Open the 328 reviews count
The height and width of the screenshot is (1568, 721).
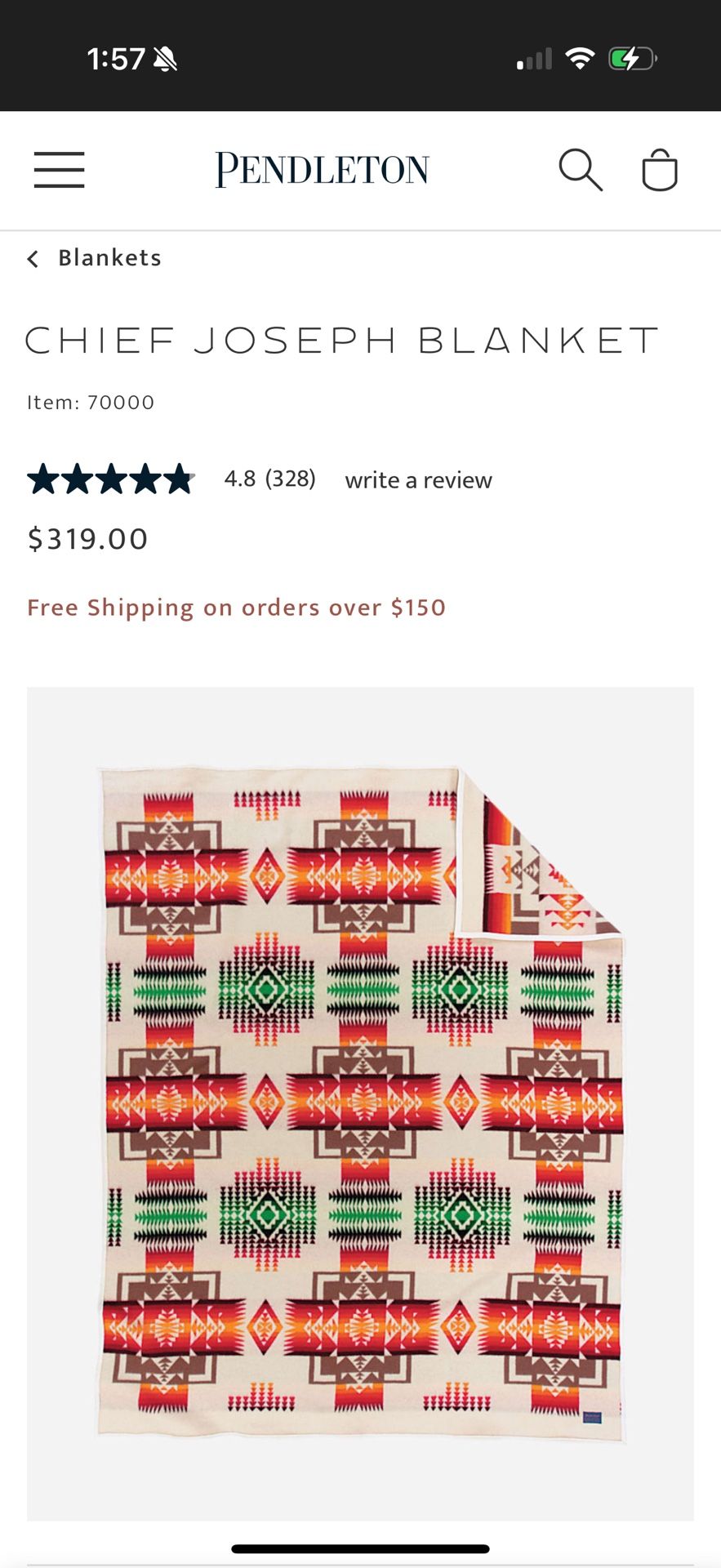coord(291,479)
